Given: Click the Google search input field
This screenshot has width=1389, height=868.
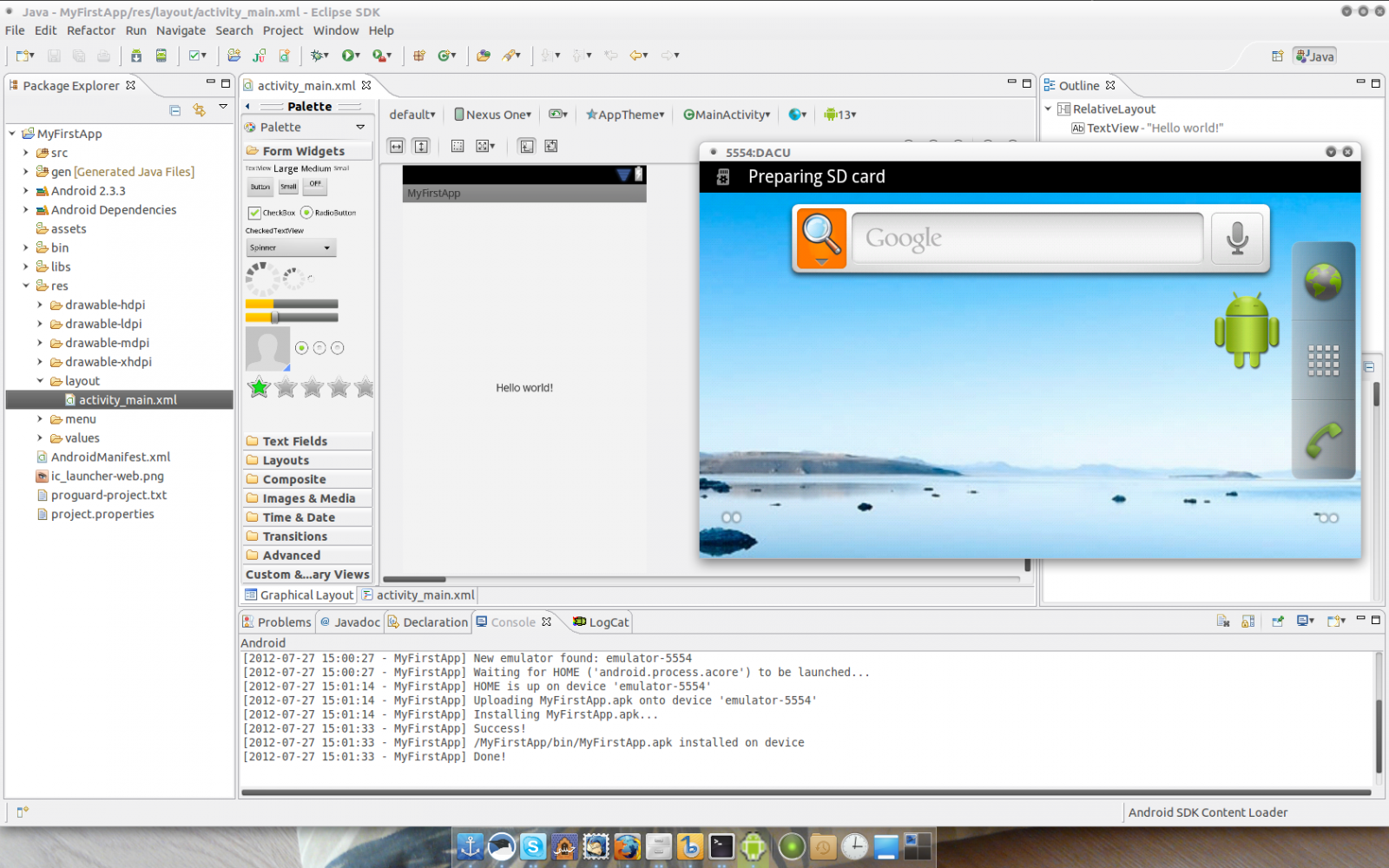Looking at the screenshot, I should tap(1027, 238).
